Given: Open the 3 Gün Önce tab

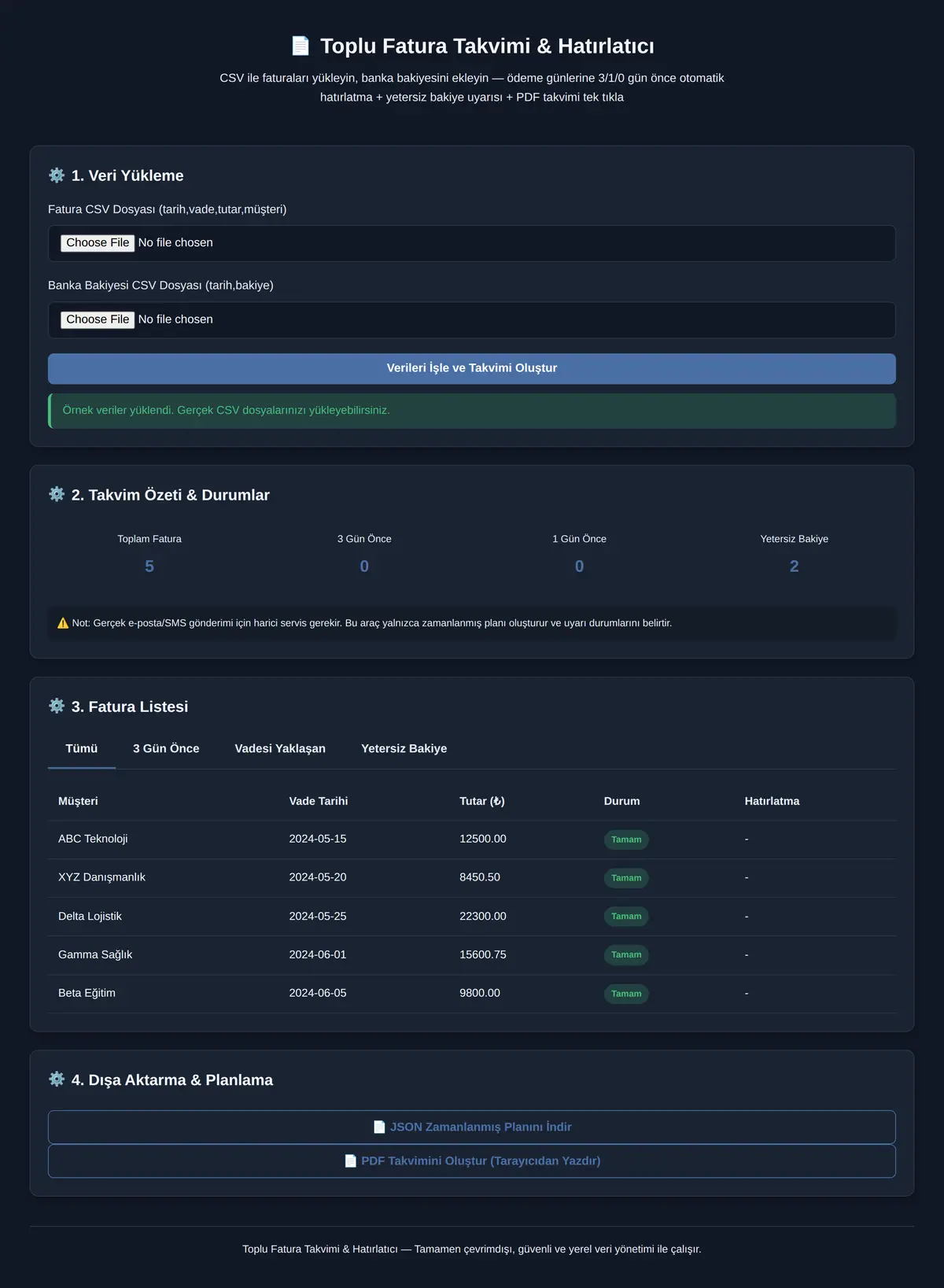Looking at the screenshot, I should click(166, 748).
